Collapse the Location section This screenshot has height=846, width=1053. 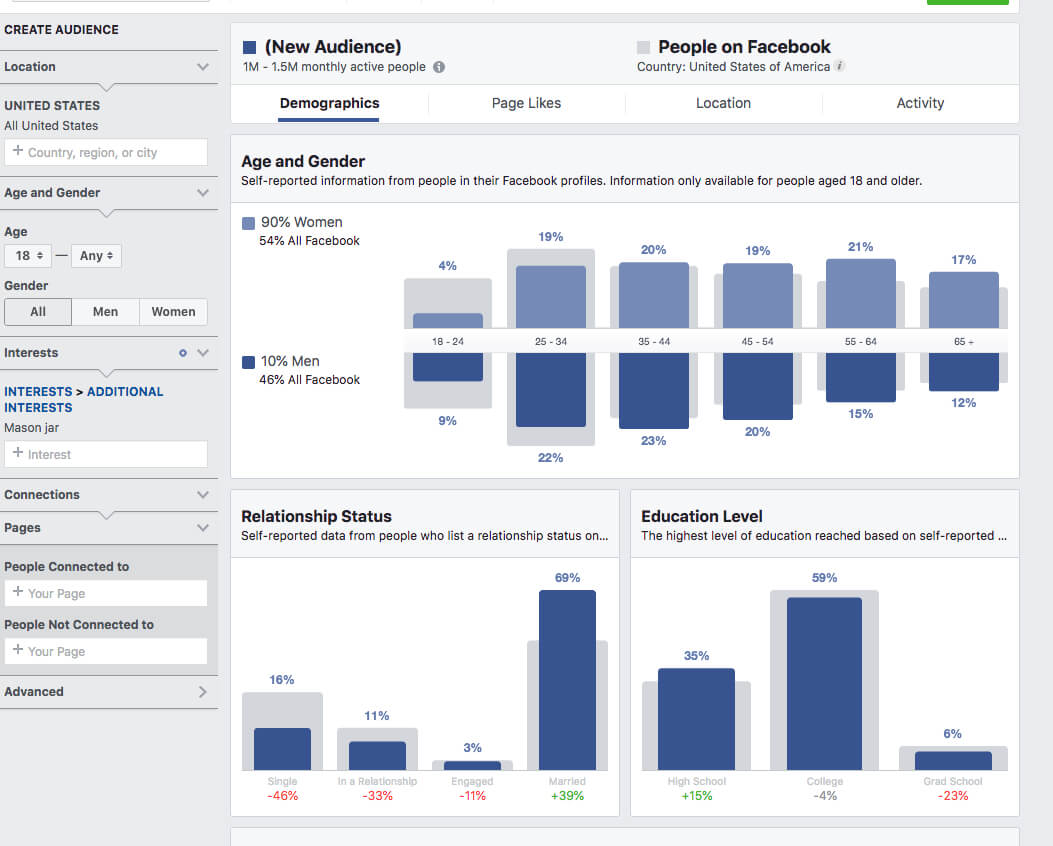(x=203, y=66)
